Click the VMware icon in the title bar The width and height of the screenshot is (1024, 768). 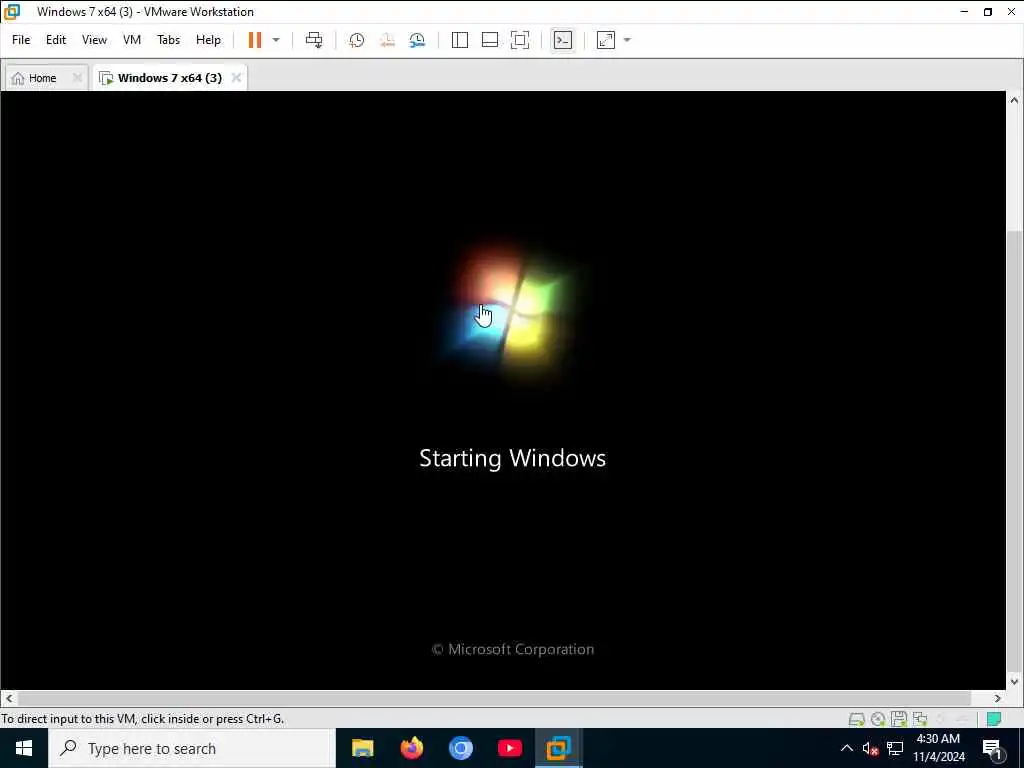coord(12,12)
